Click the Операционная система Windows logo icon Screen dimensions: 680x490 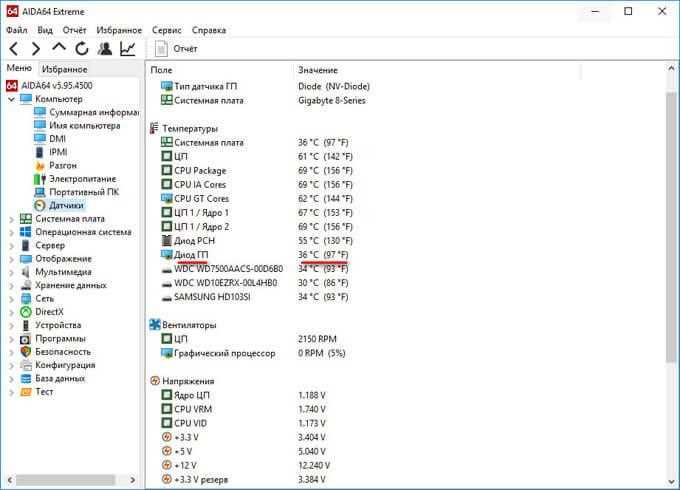pos(26,232)
